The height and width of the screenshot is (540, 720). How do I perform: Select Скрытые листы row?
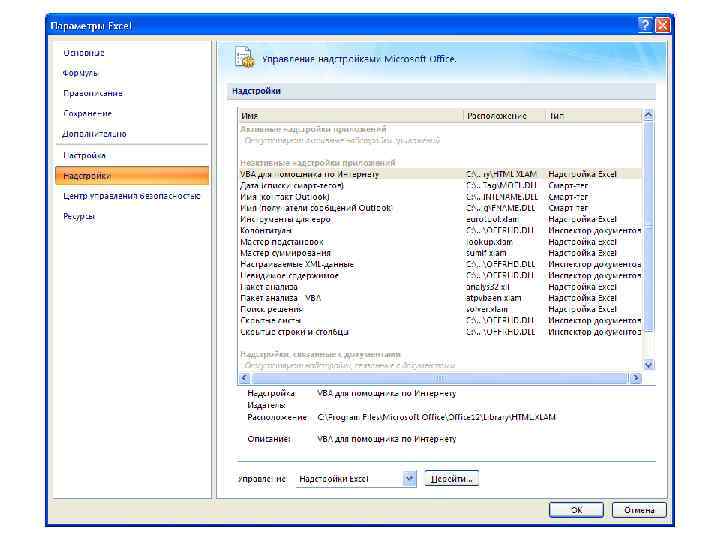[440, 321]
